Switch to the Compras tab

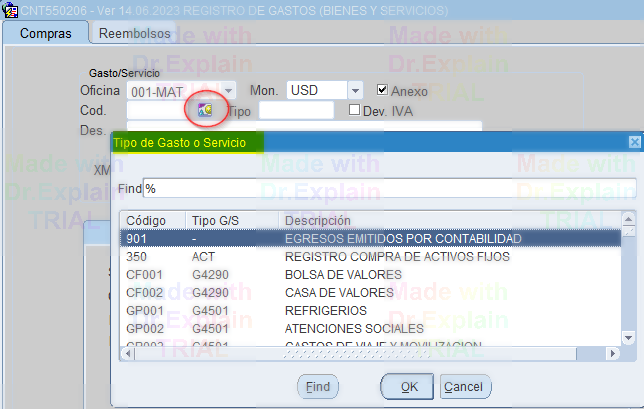[46, 33]
